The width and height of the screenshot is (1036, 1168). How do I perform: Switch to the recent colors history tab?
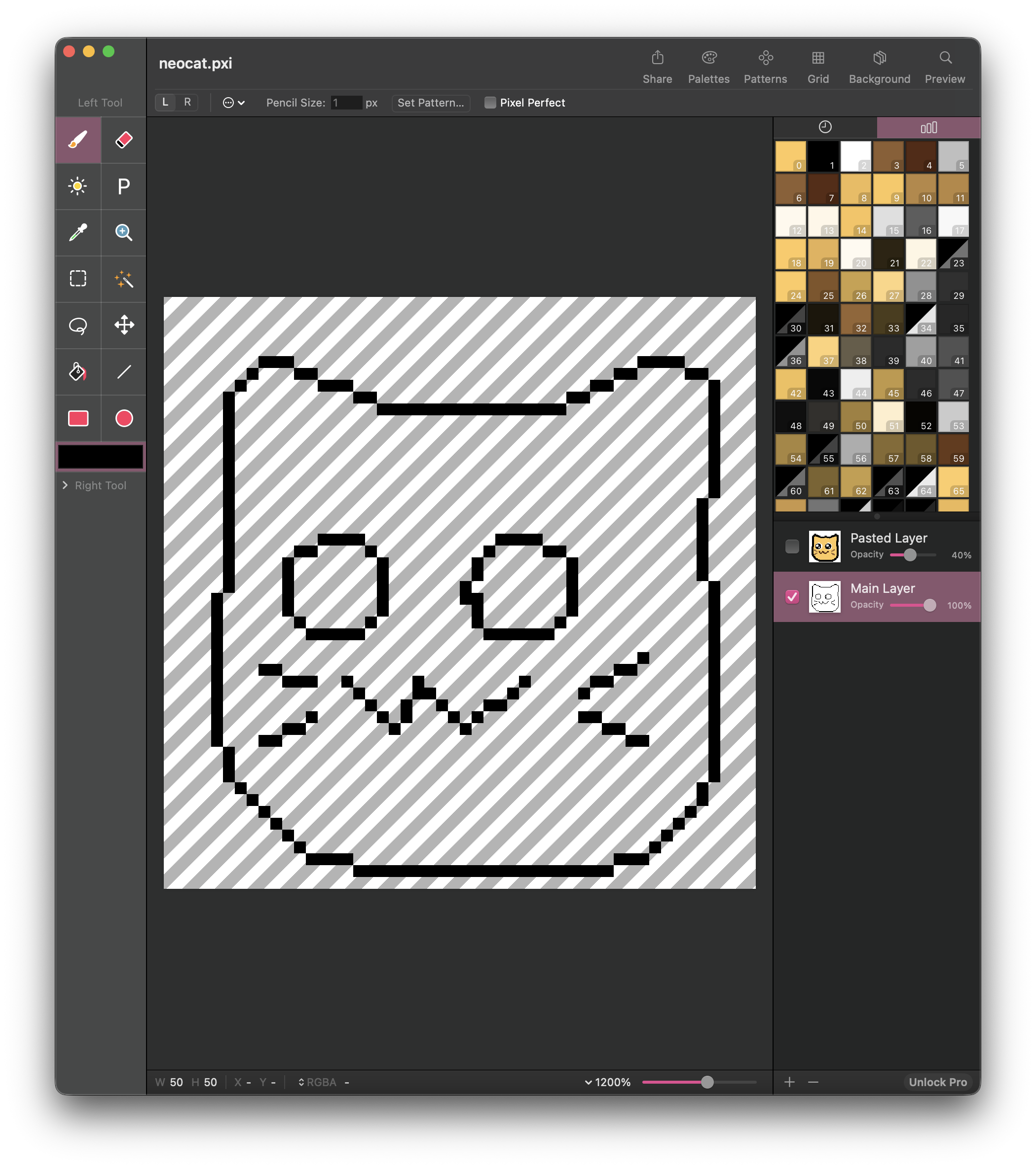824,127
